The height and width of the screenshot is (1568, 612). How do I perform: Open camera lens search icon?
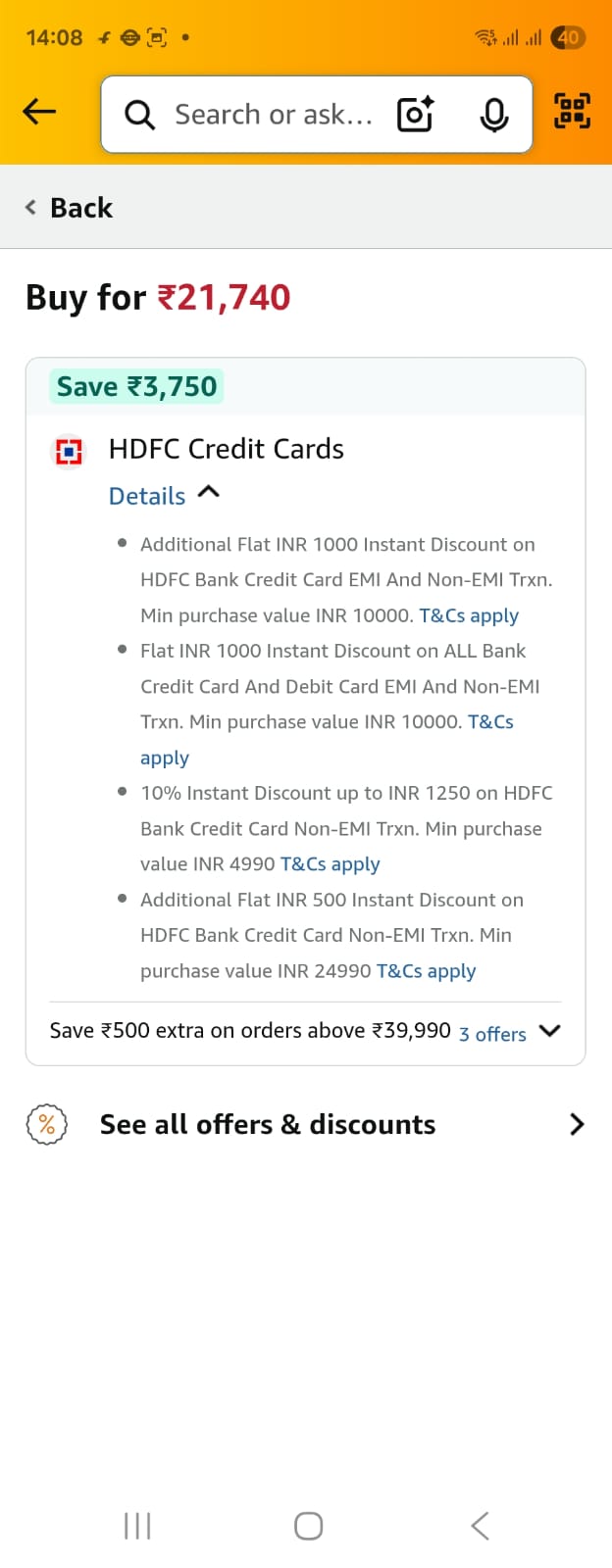415,115
